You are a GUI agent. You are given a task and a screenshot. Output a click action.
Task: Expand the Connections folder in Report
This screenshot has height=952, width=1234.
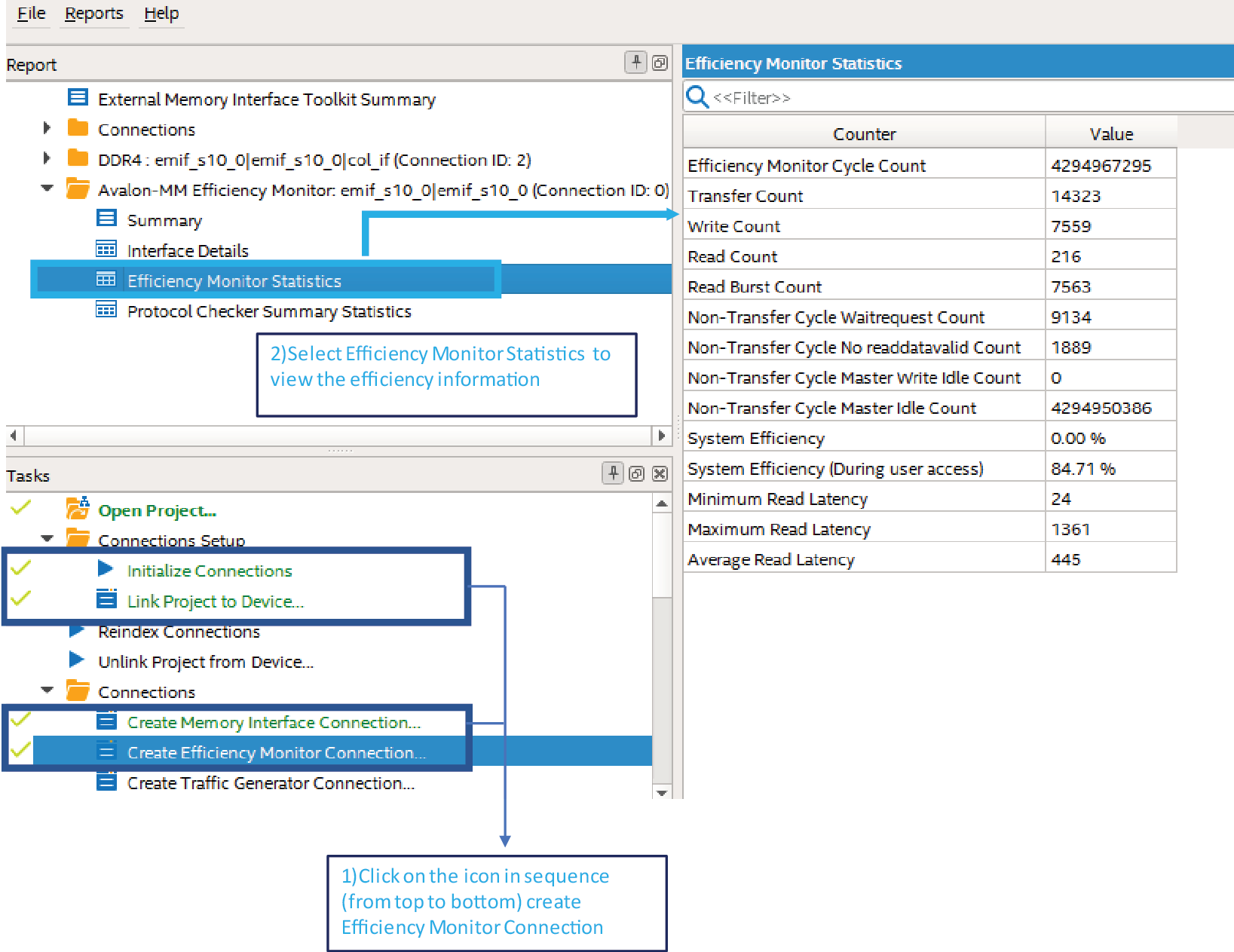[x=47, y=128]
